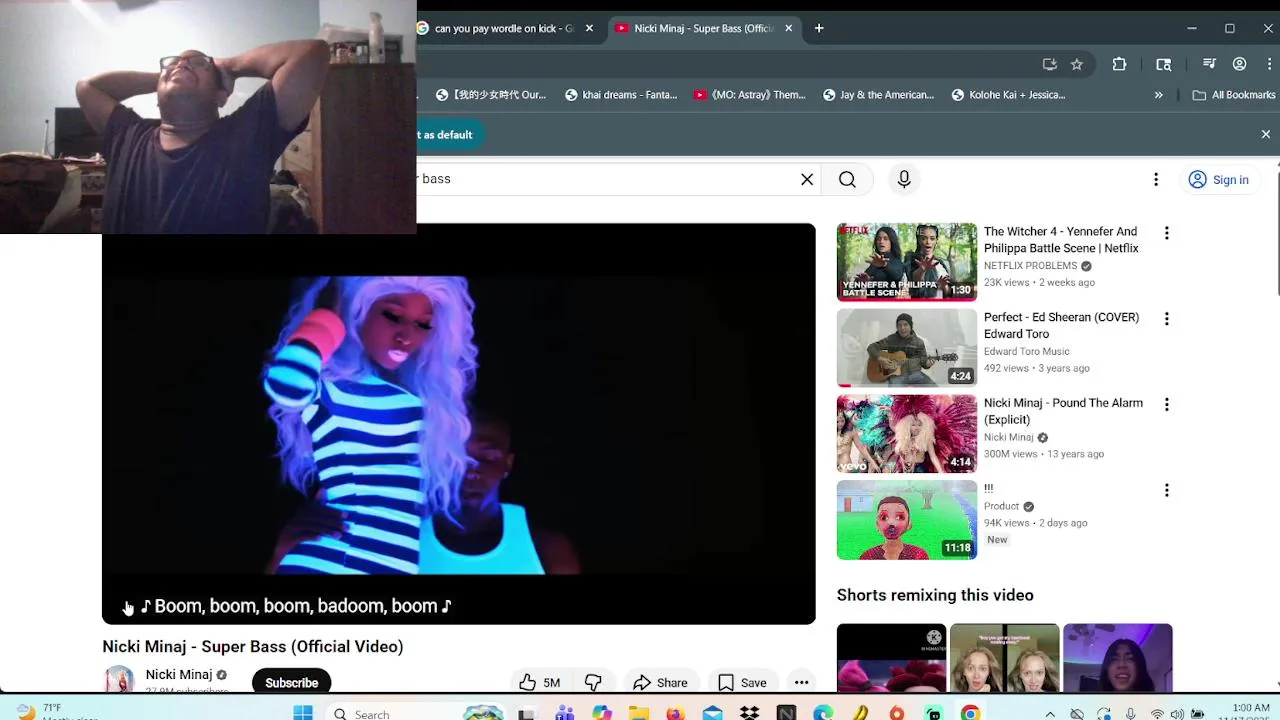Subscribe to the Nicki Minaj channel
This screenshot has width=1280, height=720.
[x=291, y=682]
